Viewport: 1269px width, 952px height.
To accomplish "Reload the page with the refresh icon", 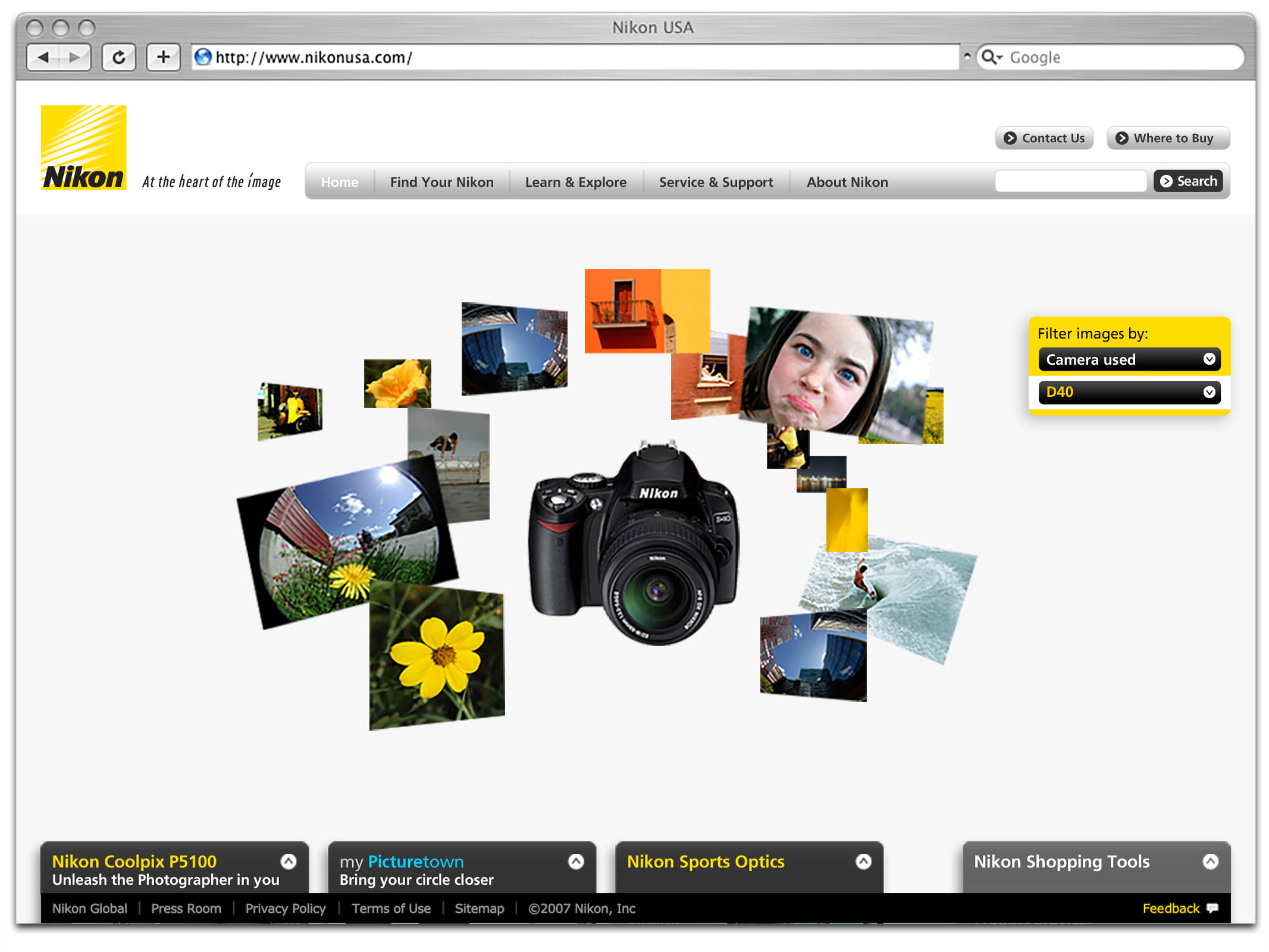I will coord(119,58).
